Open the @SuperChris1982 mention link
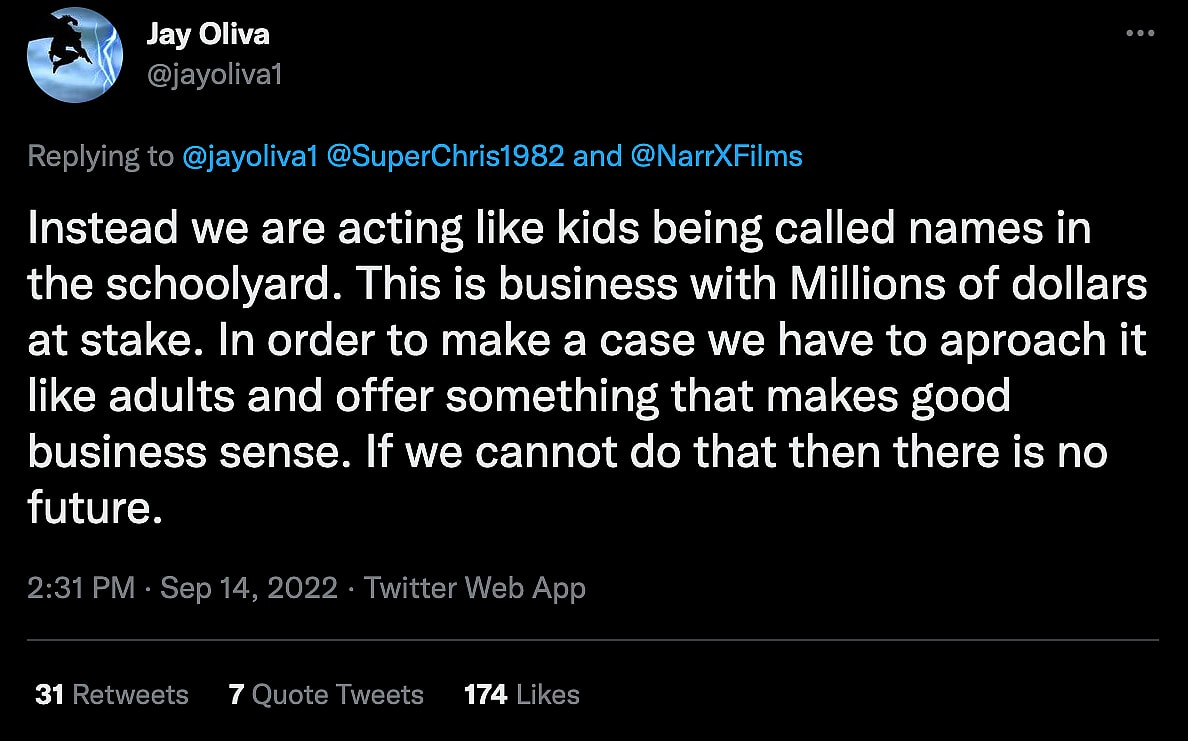Viewport: 1188px width, 741px height. (445, 156)
